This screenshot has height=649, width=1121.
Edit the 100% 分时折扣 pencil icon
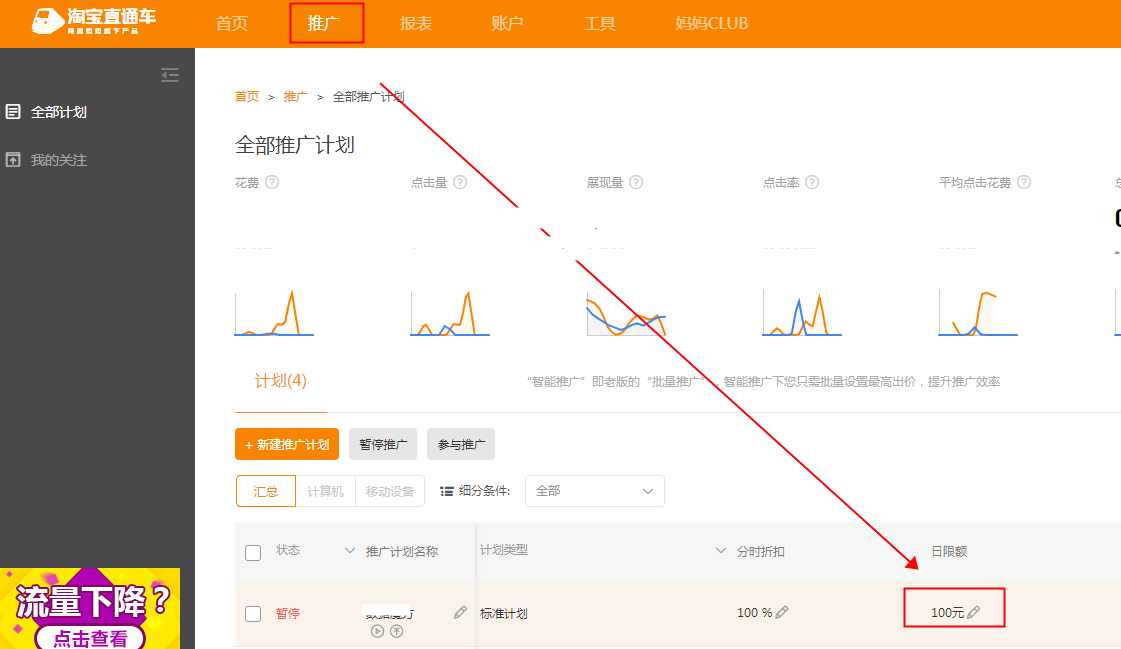pyautogui.click(x=782, y=613)
